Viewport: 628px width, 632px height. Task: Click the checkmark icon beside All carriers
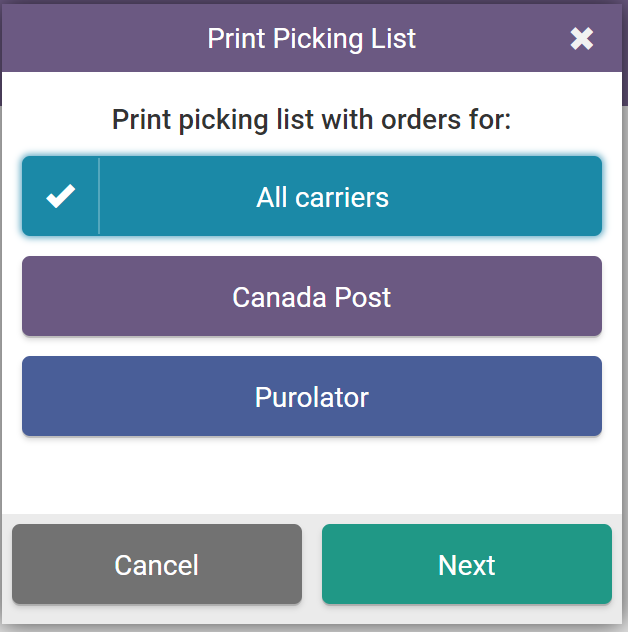(x=61, y=197)
